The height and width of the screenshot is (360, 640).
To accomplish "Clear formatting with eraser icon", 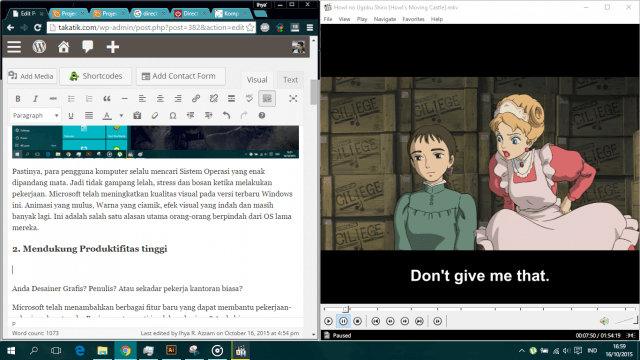I will tap(155, 116).
